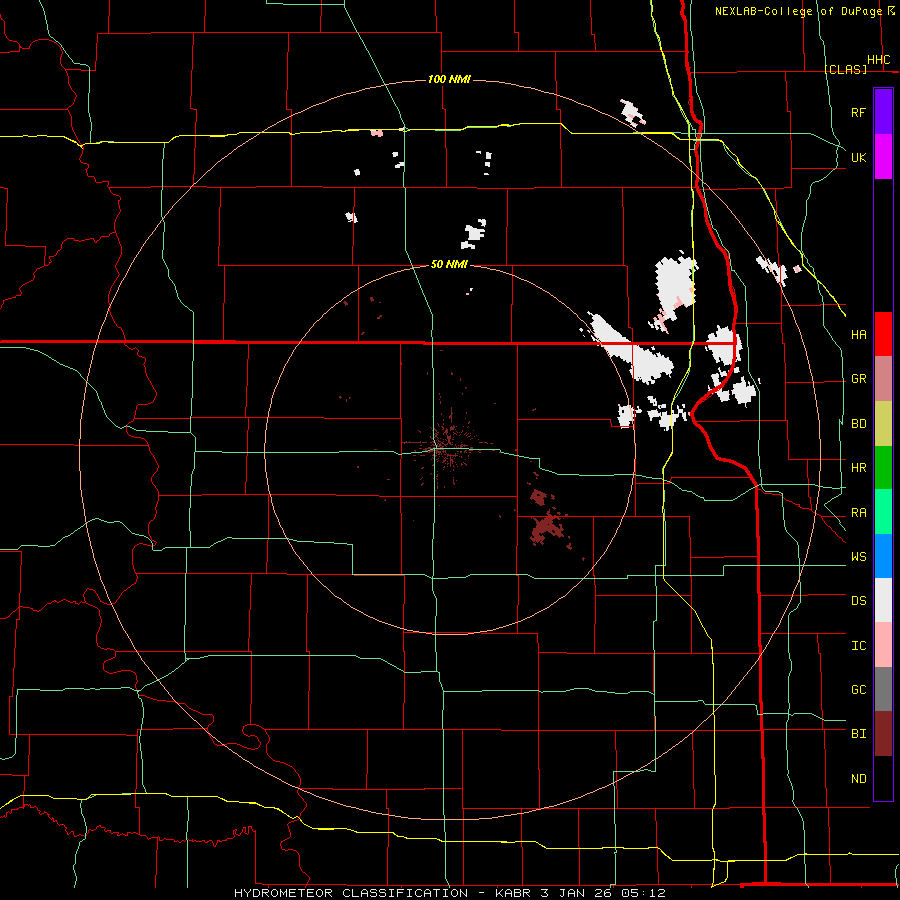Screen dimensions: 900x900
Task: Click the '05:12' timestamp text
Action: click(645, 893)
